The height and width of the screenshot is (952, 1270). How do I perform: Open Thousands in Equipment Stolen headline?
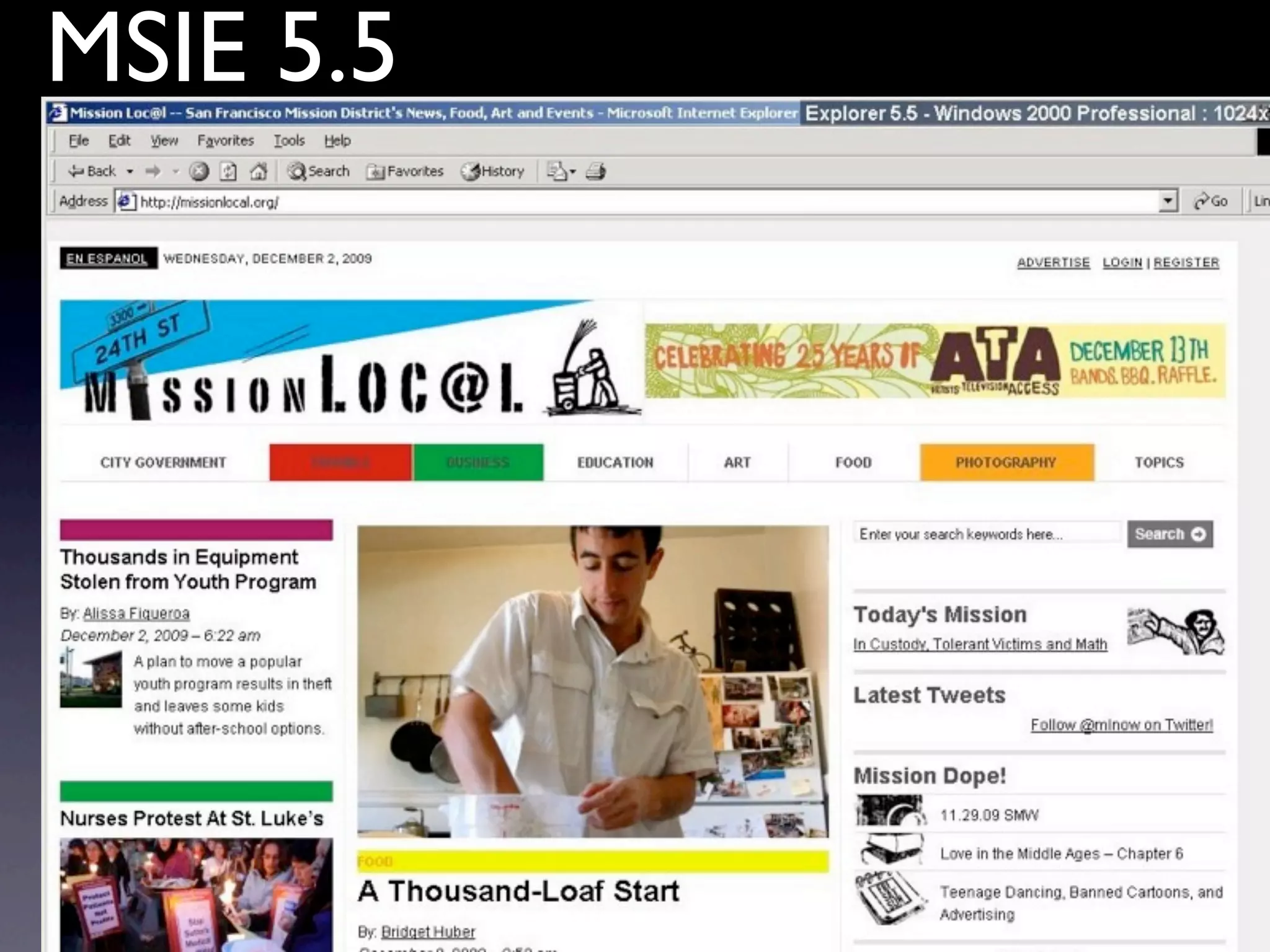click(188, 570)
